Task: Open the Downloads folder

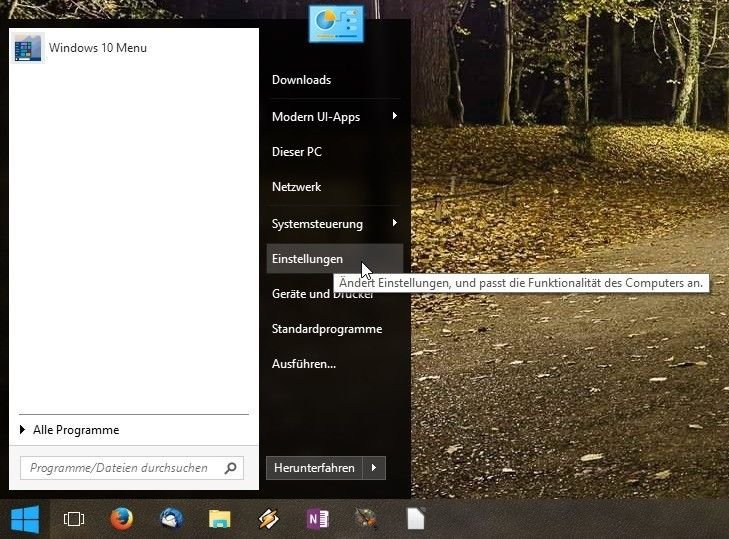Action: click(335, 80)
